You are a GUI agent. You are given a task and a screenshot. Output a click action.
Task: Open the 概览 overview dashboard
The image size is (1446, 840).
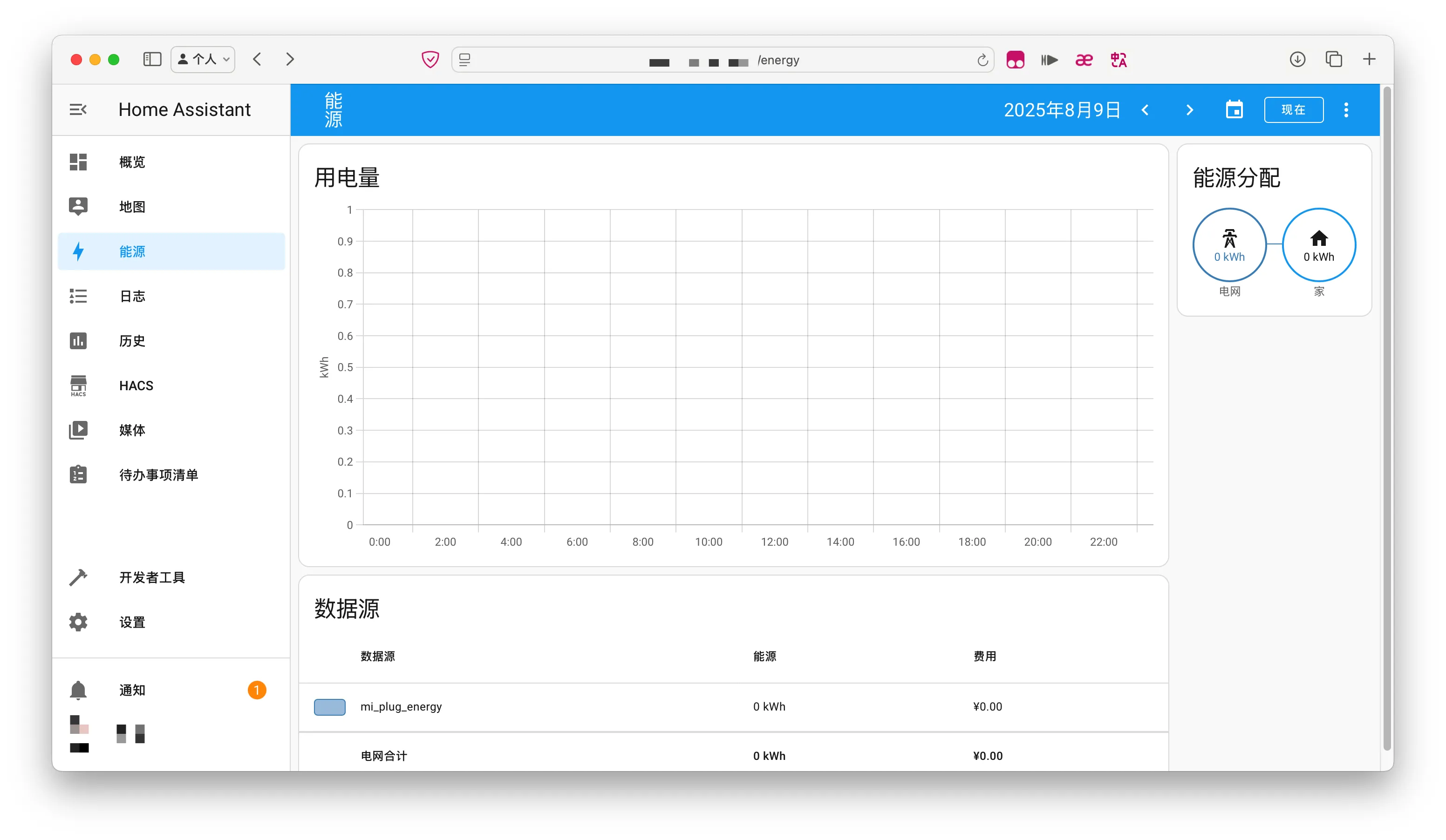point(171,162)
